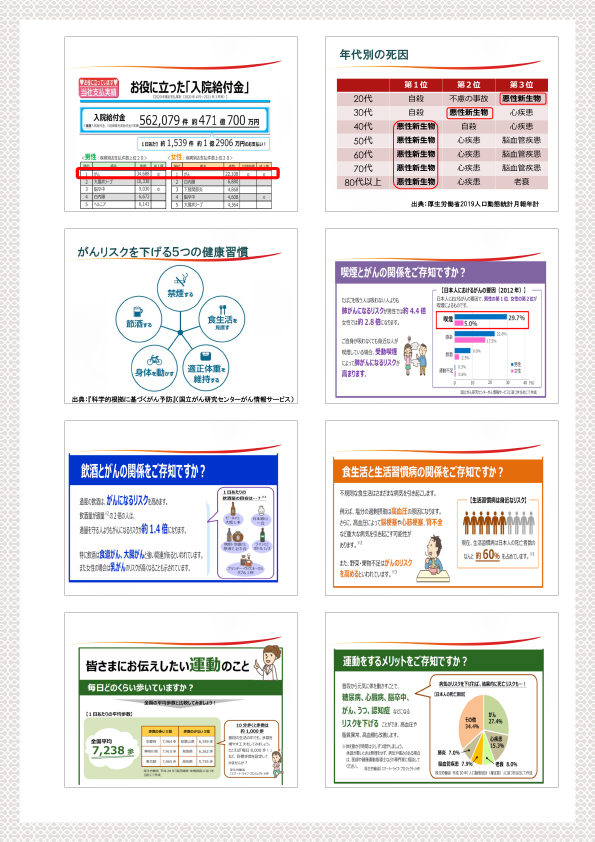Image resolution: width=595 pixels, height=842 pixels.
Task: Click the 当社支払実績 pink label
Action: [x=98, y=92]
